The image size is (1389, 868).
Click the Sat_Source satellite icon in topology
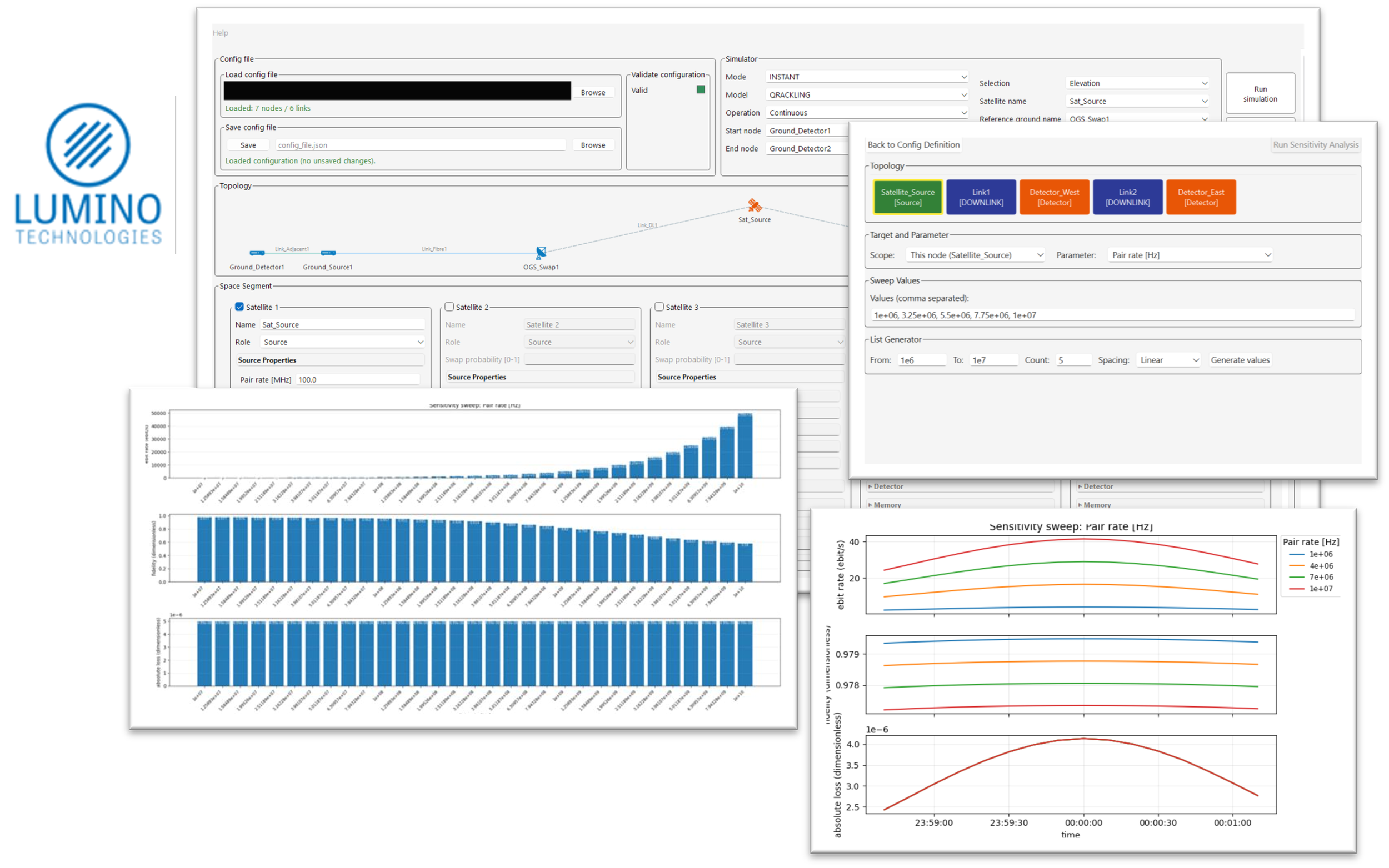coord(754,205)
